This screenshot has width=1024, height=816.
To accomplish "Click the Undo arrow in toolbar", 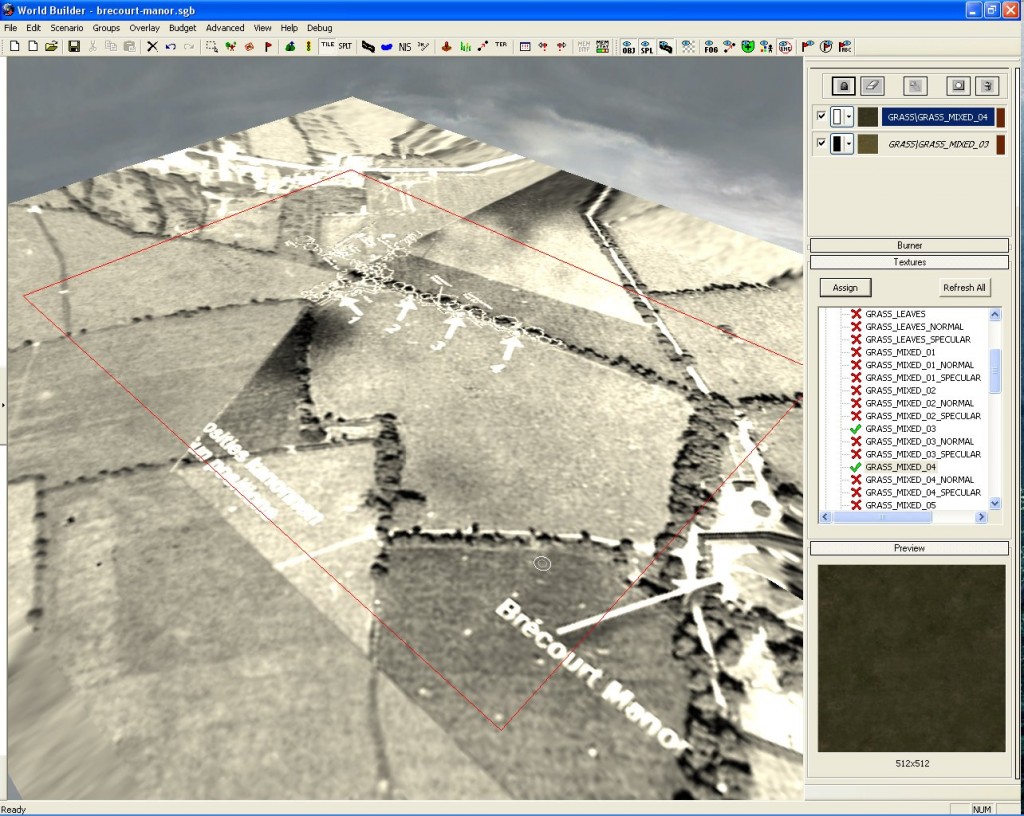I will click(171, 46).
